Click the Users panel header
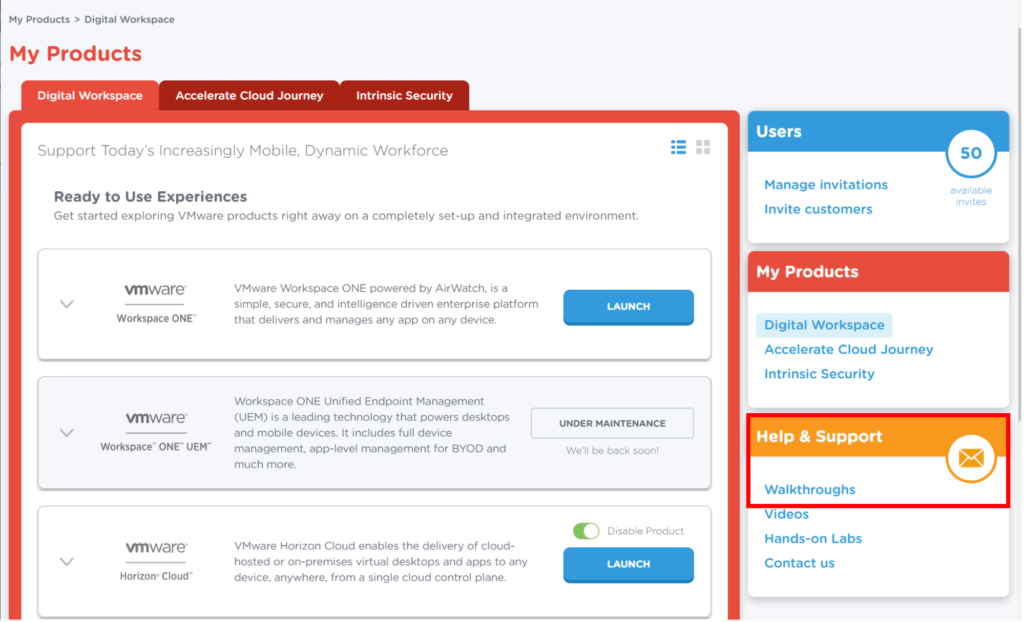This screenshot has height=622, width=1024. click(x=878, y=131)
